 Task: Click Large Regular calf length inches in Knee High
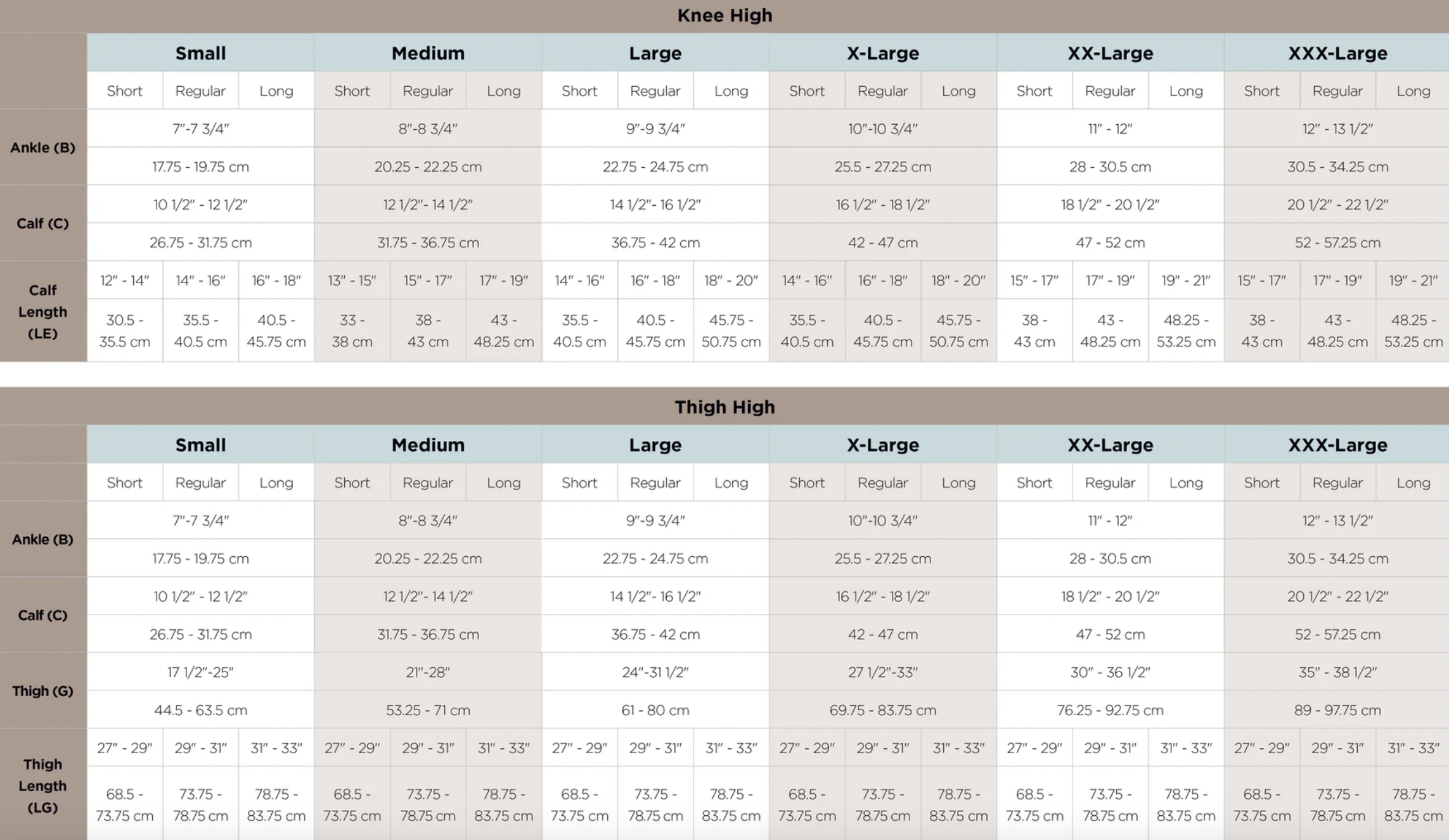pyautogui.click(x=655, y=280)
